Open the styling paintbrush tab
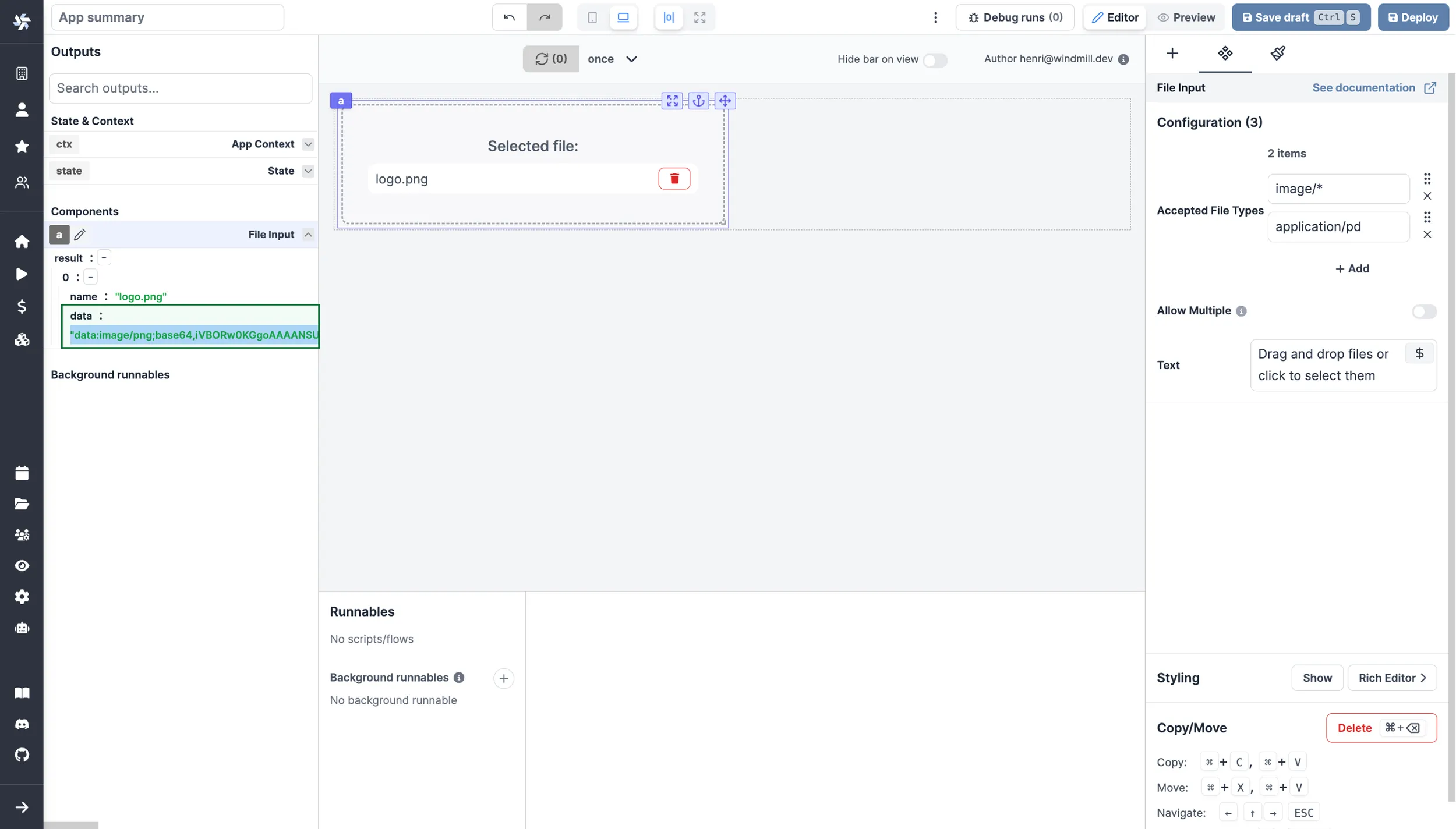Image resolution: width=1456 pixels, height=829 pixels. click(1278, 54)
